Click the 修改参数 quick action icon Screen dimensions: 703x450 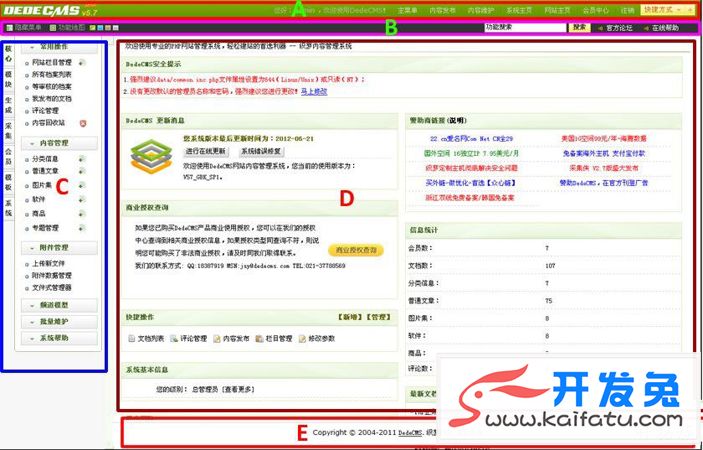click(302, 338)
